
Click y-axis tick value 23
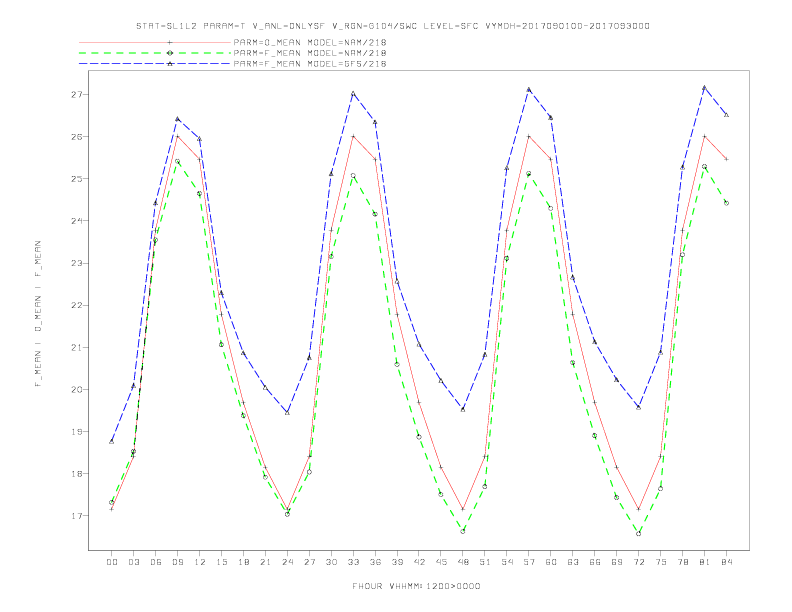[77, 263]
